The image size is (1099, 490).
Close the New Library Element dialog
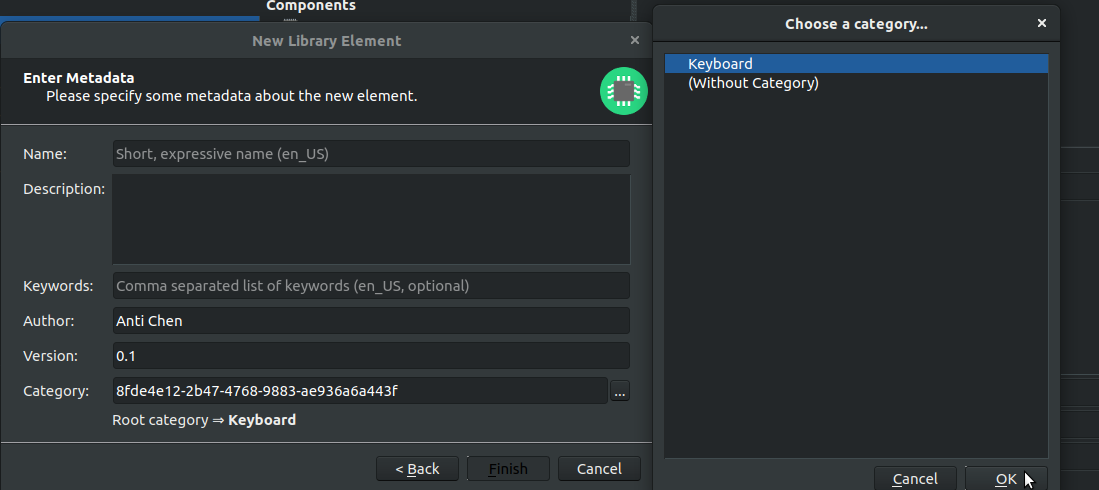click(635, 40)
